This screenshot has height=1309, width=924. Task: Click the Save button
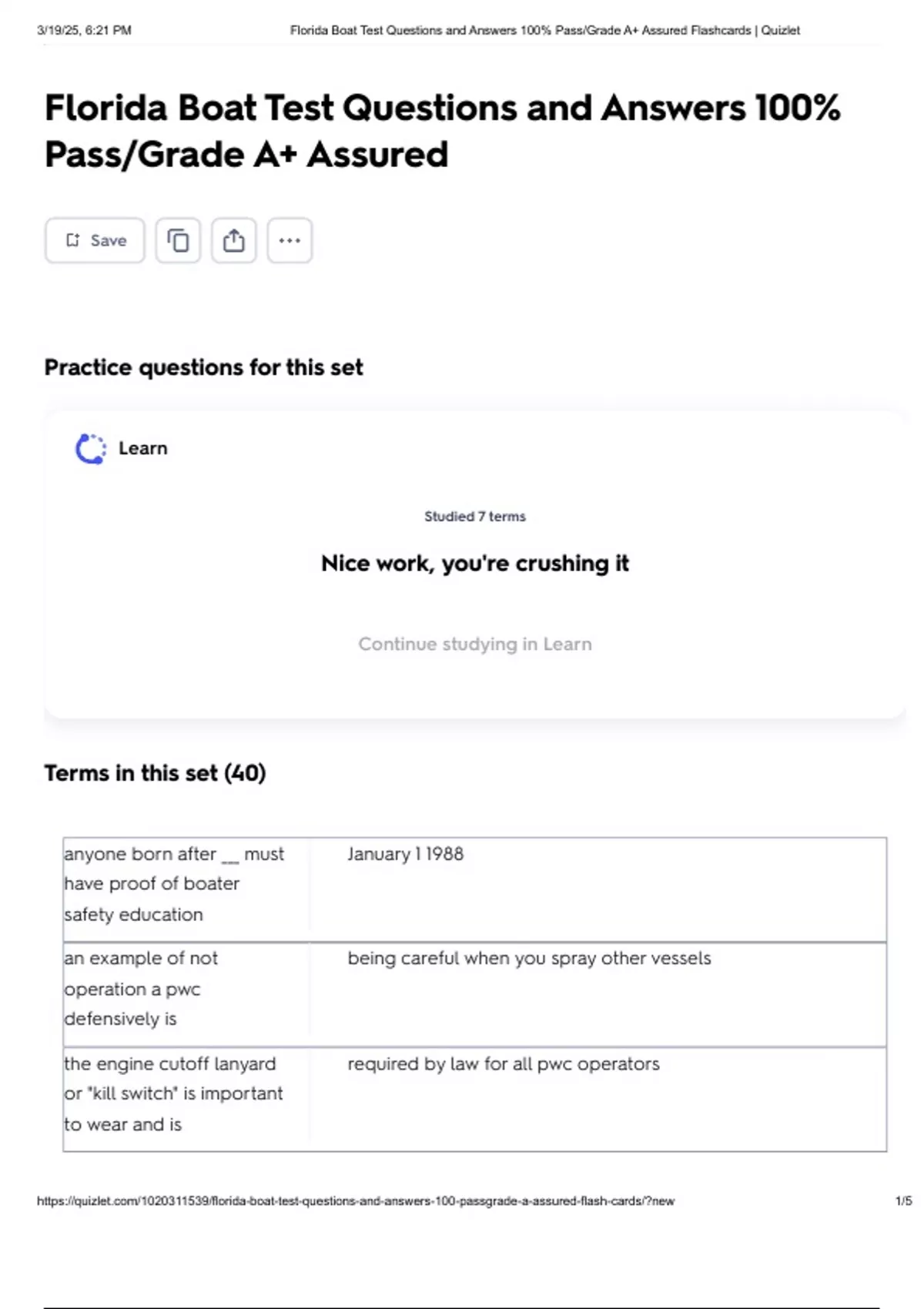click(x=95, y=241)
